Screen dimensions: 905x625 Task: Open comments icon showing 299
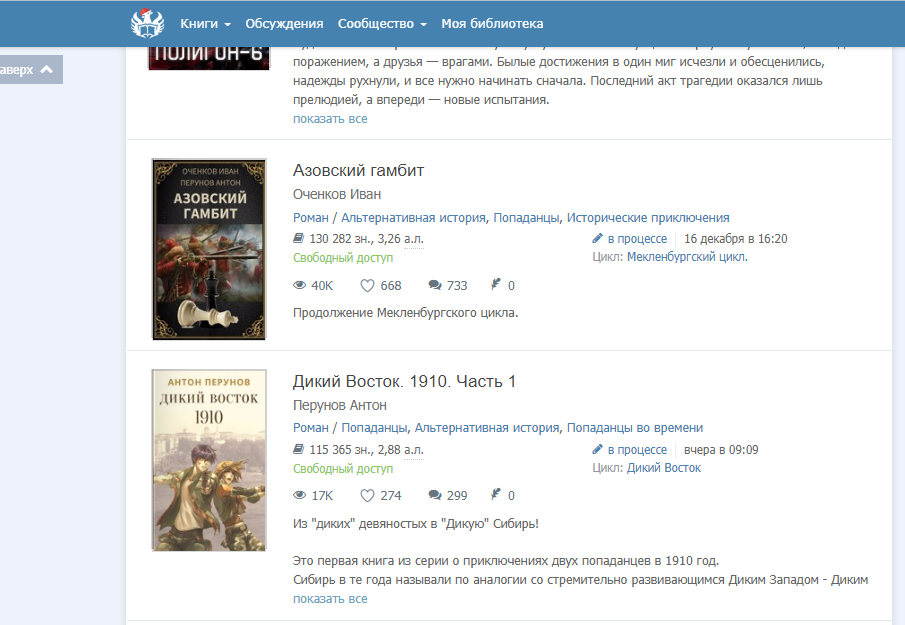click(x=435, y=495)
